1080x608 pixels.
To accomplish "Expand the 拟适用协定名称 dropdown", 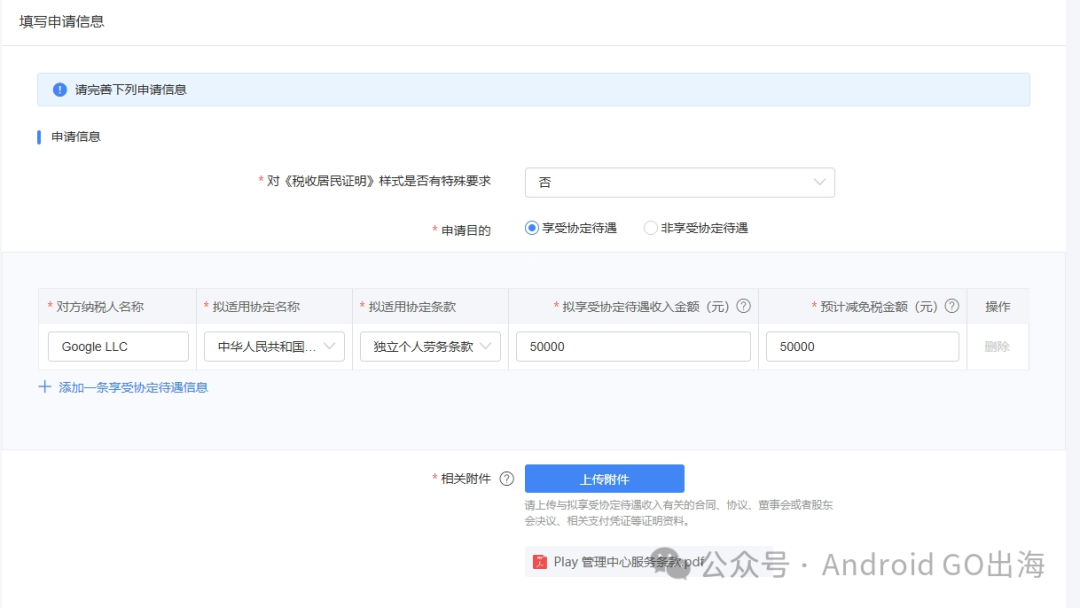I will click(274, 346).
